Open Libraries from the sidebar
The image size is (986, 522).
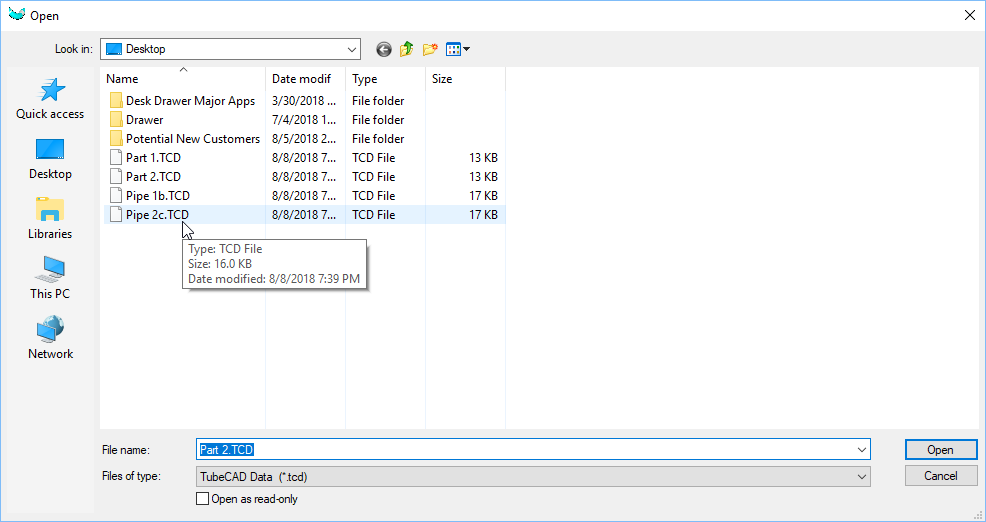(50, 218)
